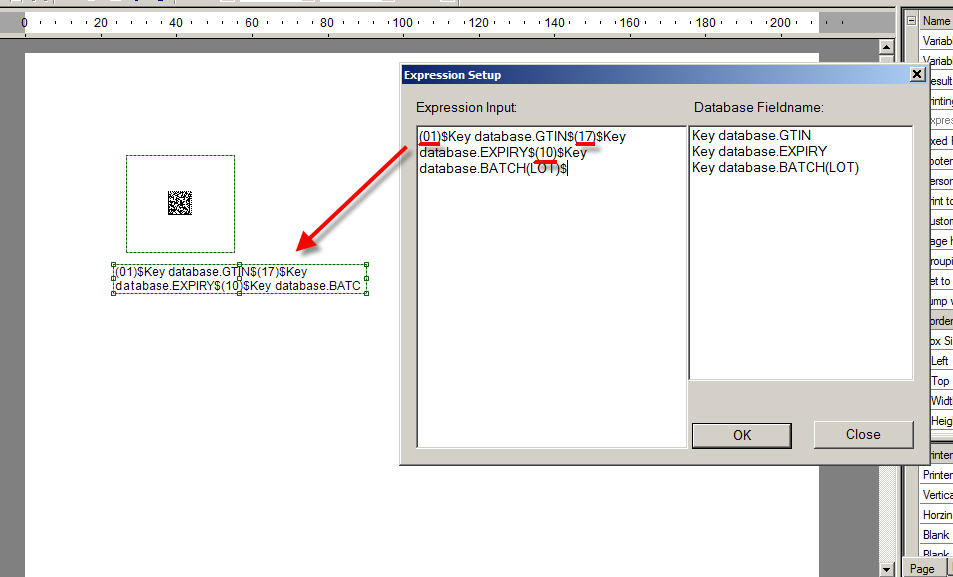
Task: Select the Width property row
Action: coord(941,401)
